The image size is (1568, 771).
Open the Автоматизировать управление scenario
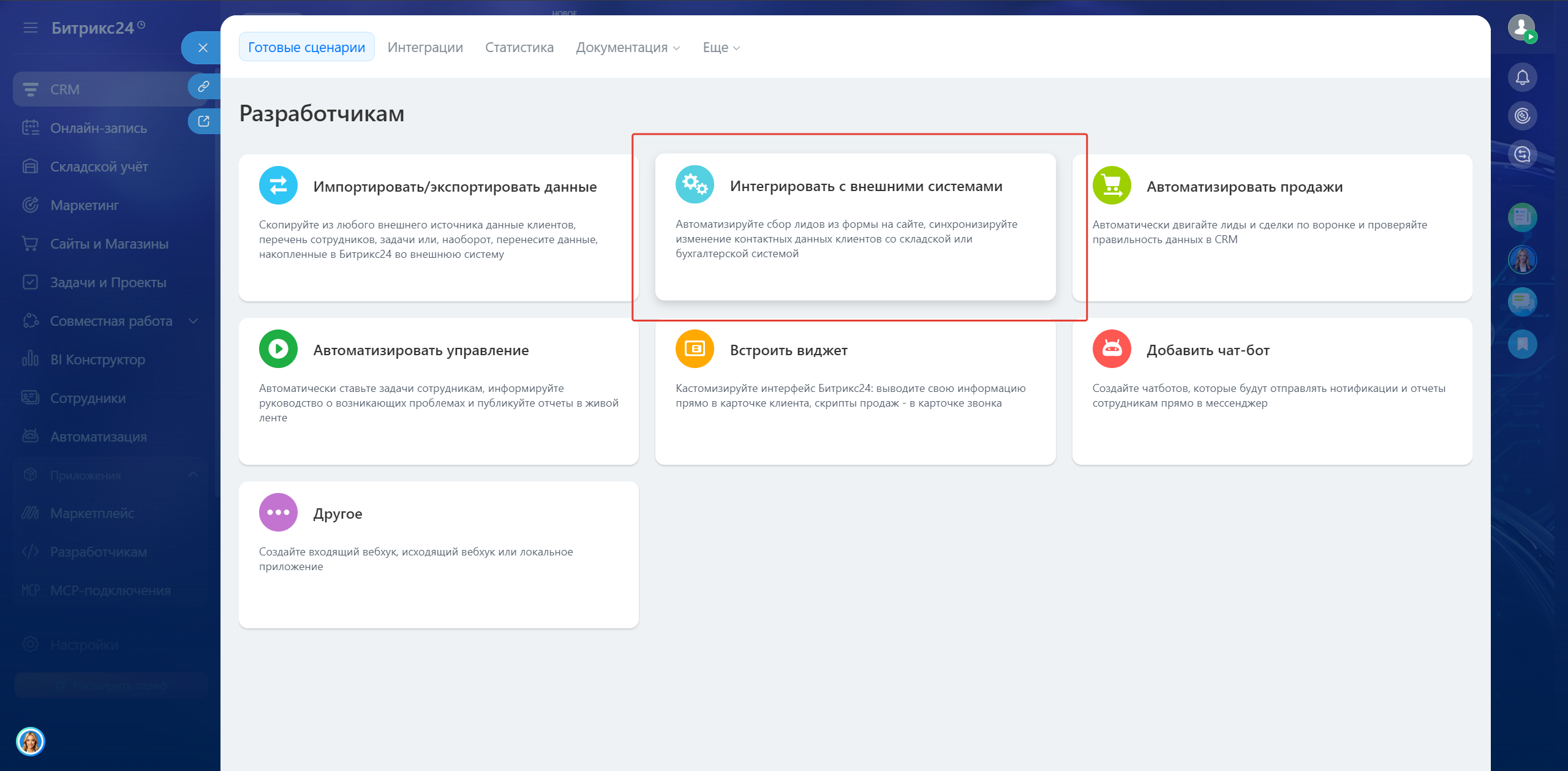click(x=439, y=391)
